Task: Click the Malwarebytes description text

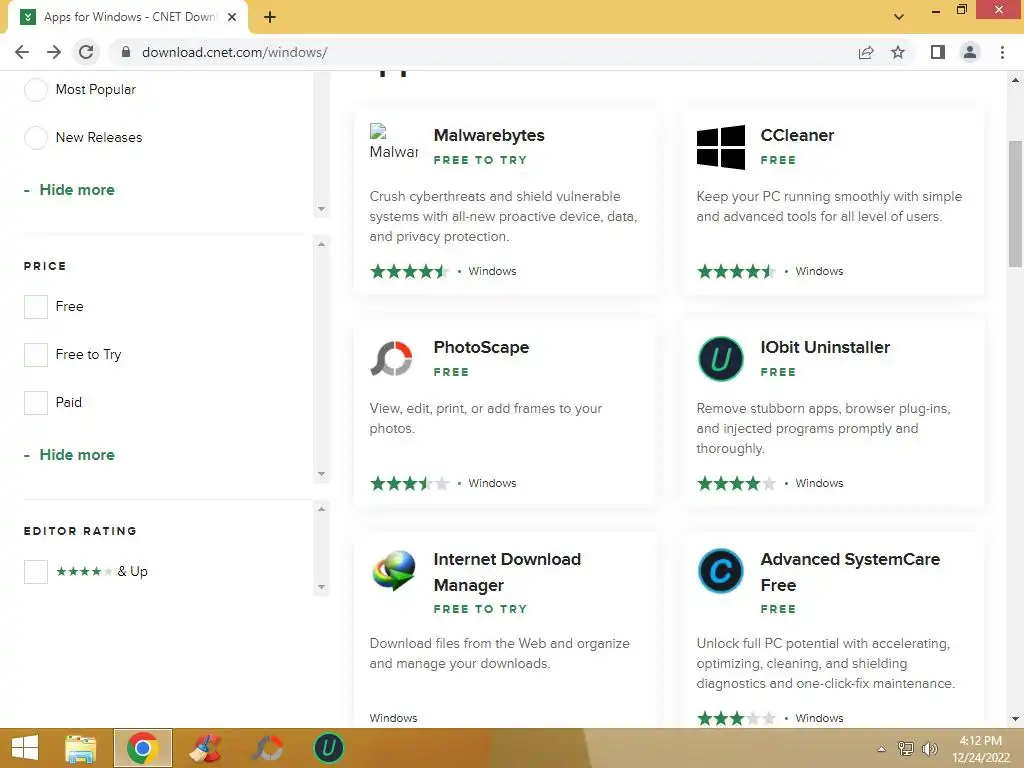Action: pyautogui.click(x=504, y=216)
